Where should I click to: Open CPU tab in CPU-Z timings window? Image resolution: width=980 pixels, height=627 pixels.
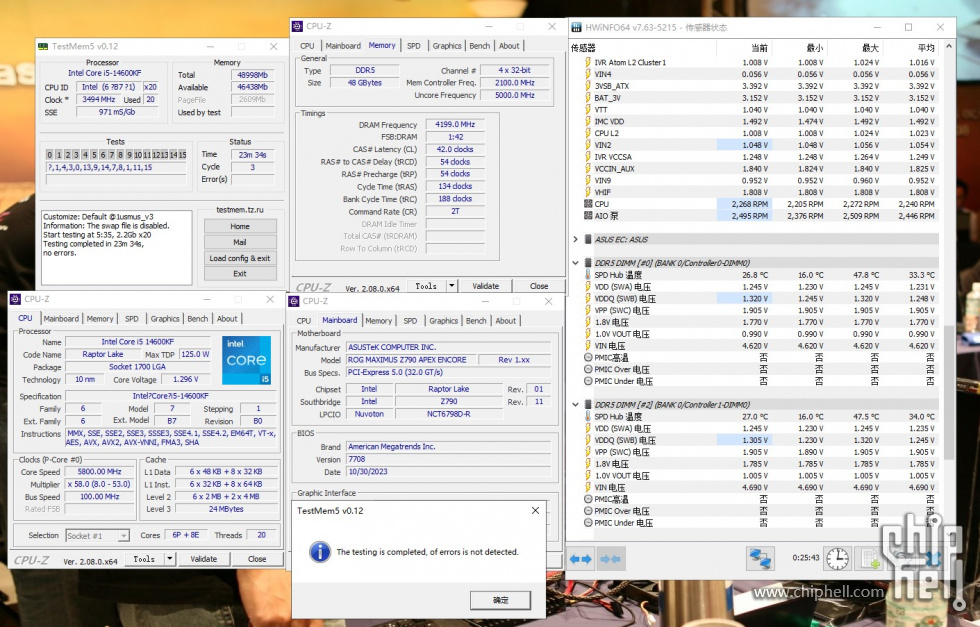307,46
